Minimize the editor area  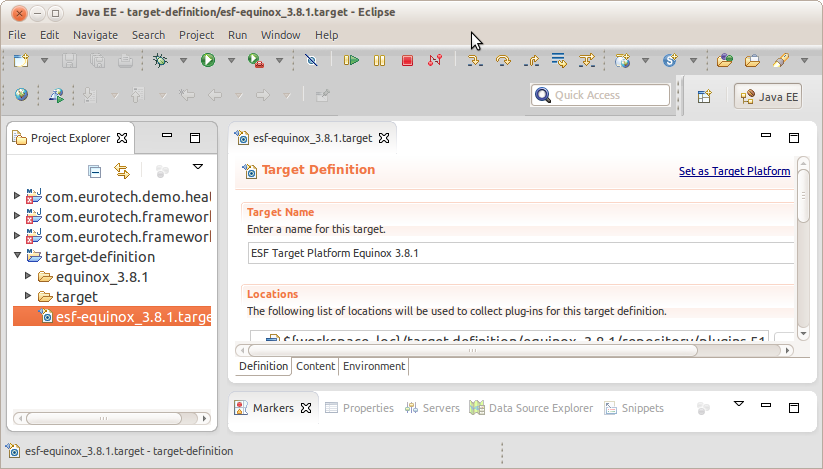coord(766,135)
